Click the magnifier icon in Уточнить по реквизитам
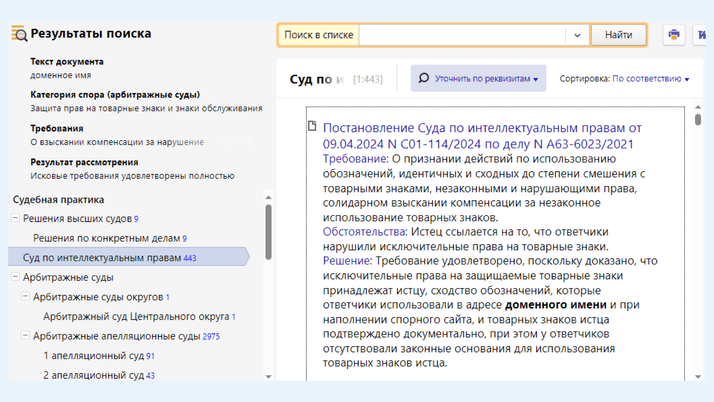The height and width of the screenshot is (402, 714). pos(423,78)
